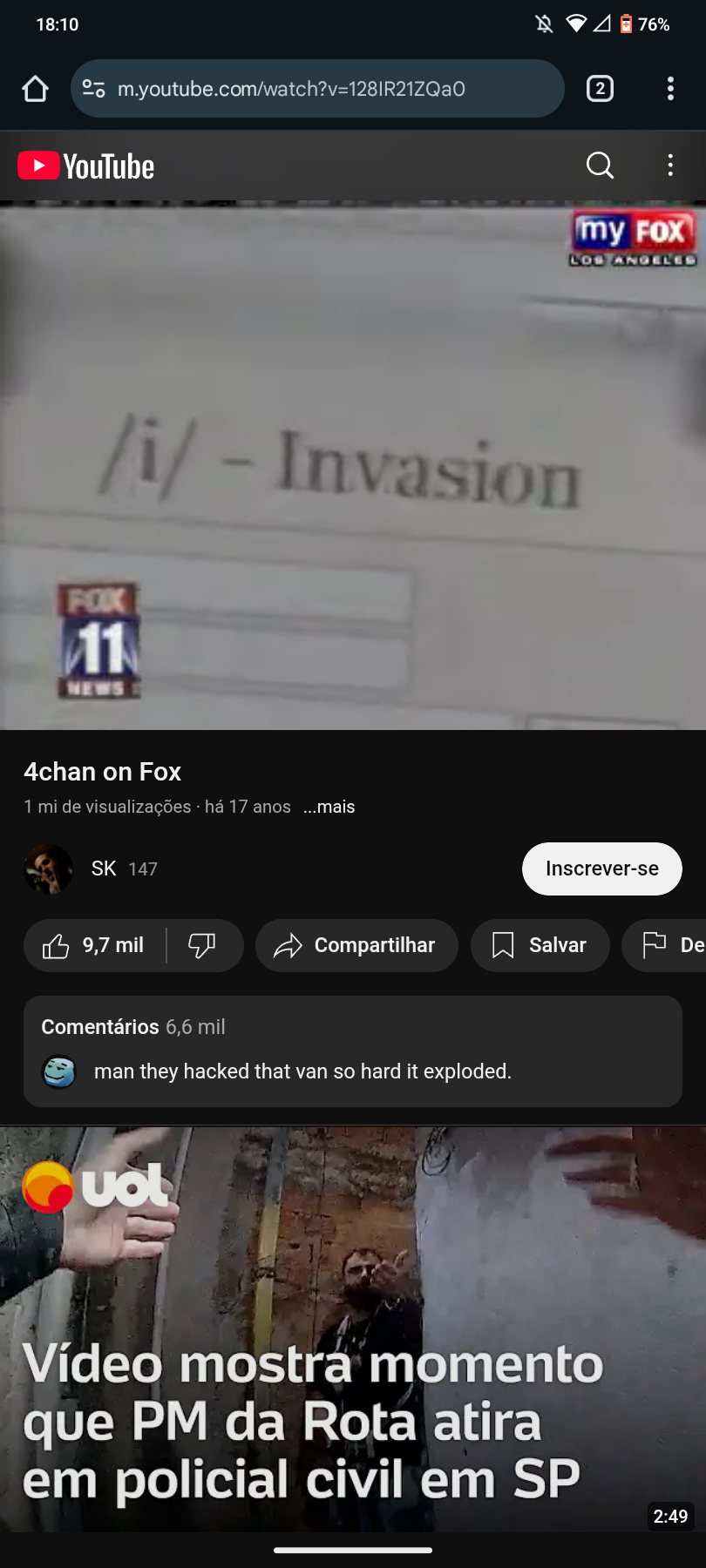Open SK channel avatar
706x1568 pixels.
click(x=48, y=868)
